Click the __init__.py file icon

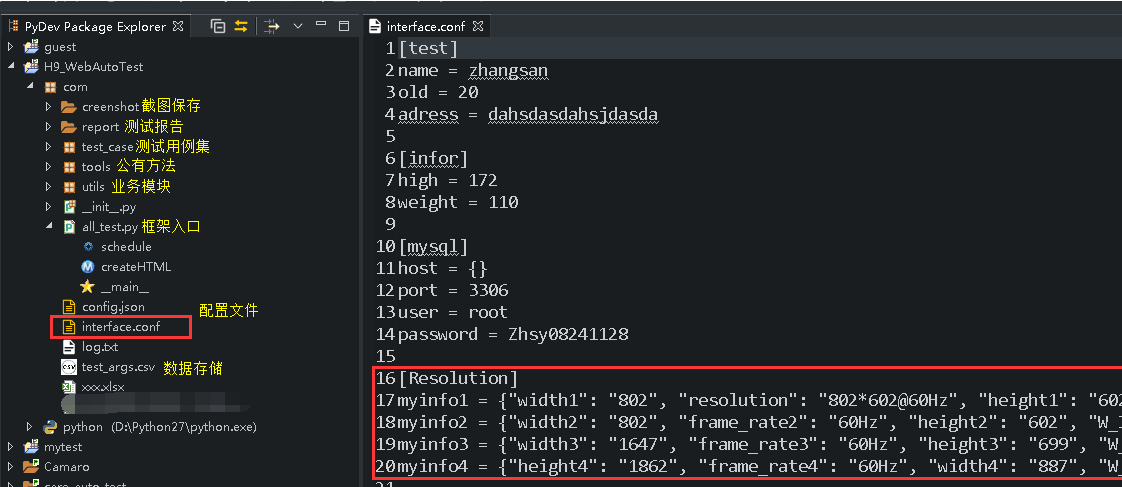(69, 207)
